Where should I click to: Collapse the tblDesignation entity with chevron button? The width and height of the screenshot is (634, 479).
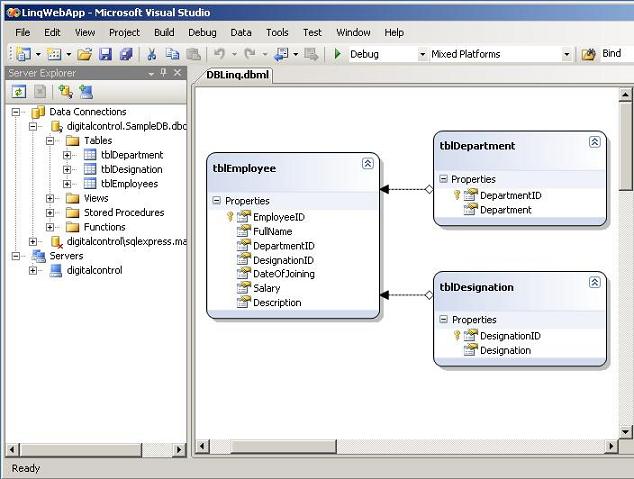pos(594,282)
